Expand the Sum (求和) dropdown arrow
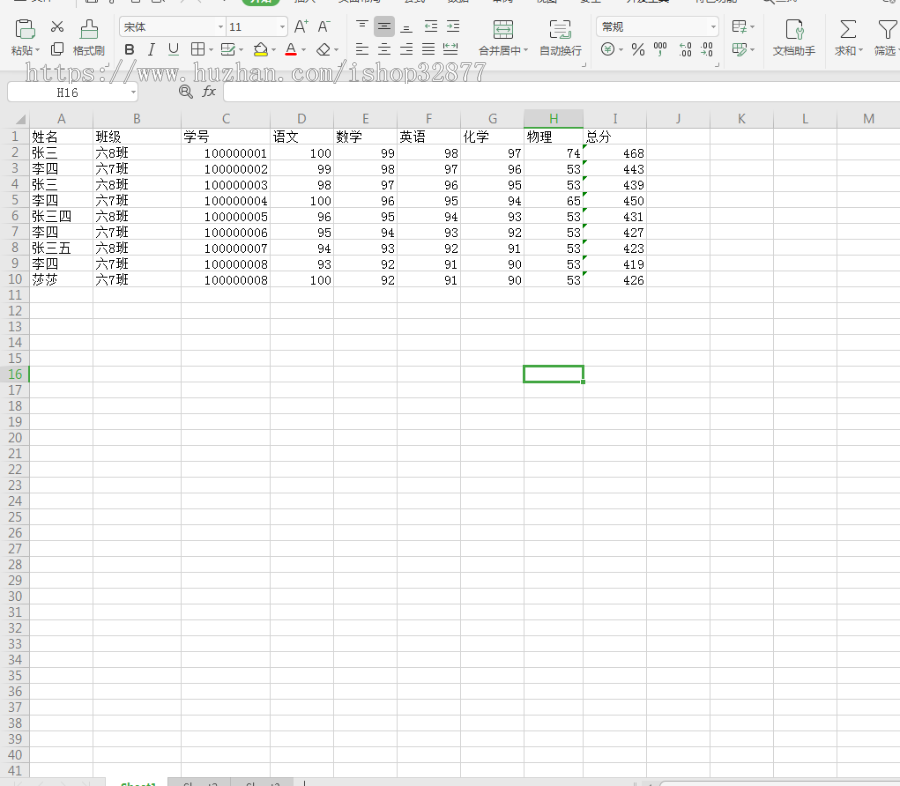 click(x=860, y=51)
